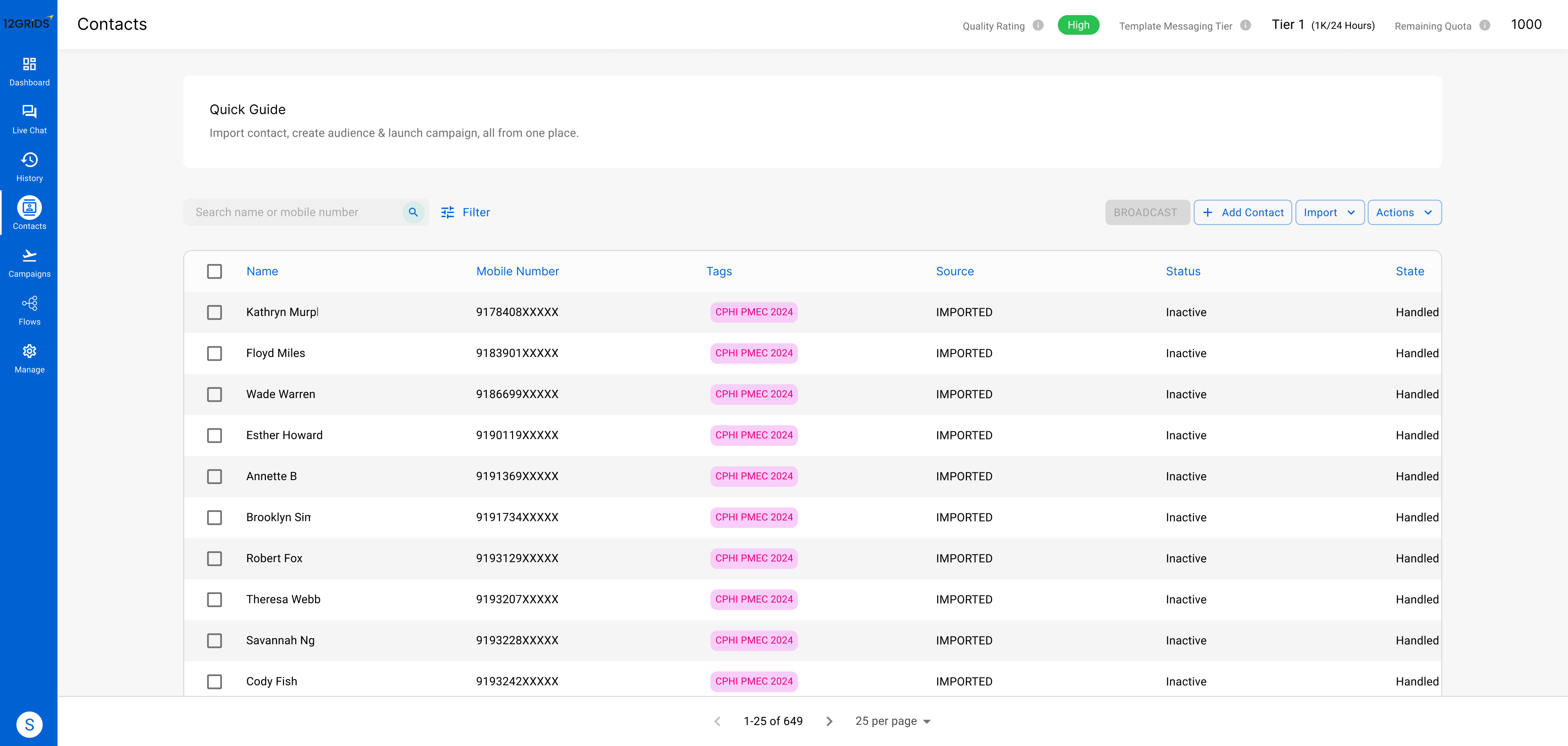Toggle the select-all contacts checkbox

[x=214, y=271]
